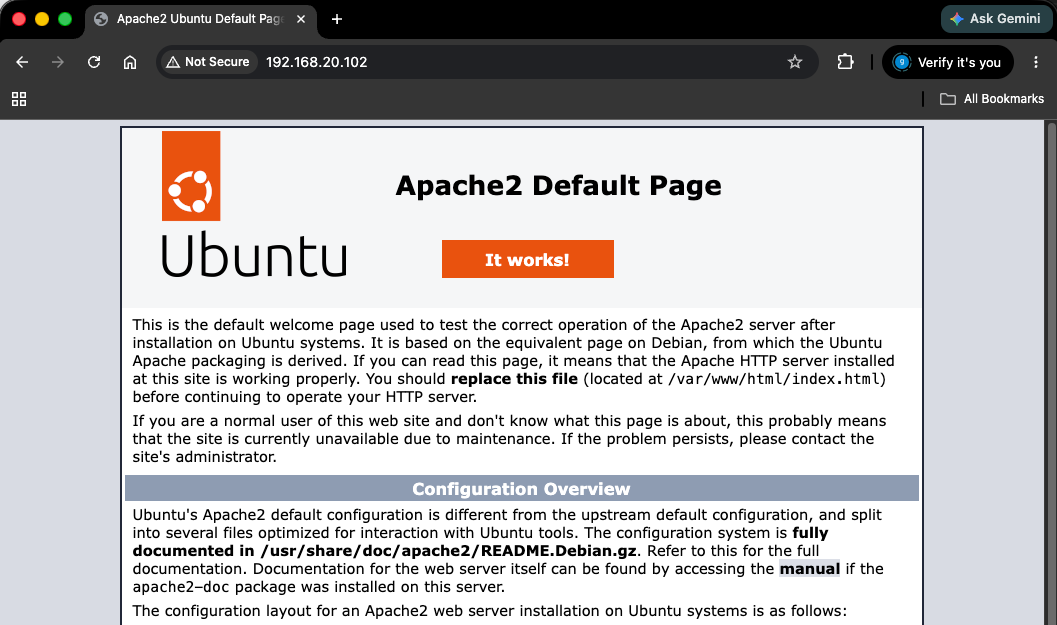Viewport: 1057px width, 625px height.
Task: Click the /var/www/html/index.html path text
Action: [x=774, y=379]
